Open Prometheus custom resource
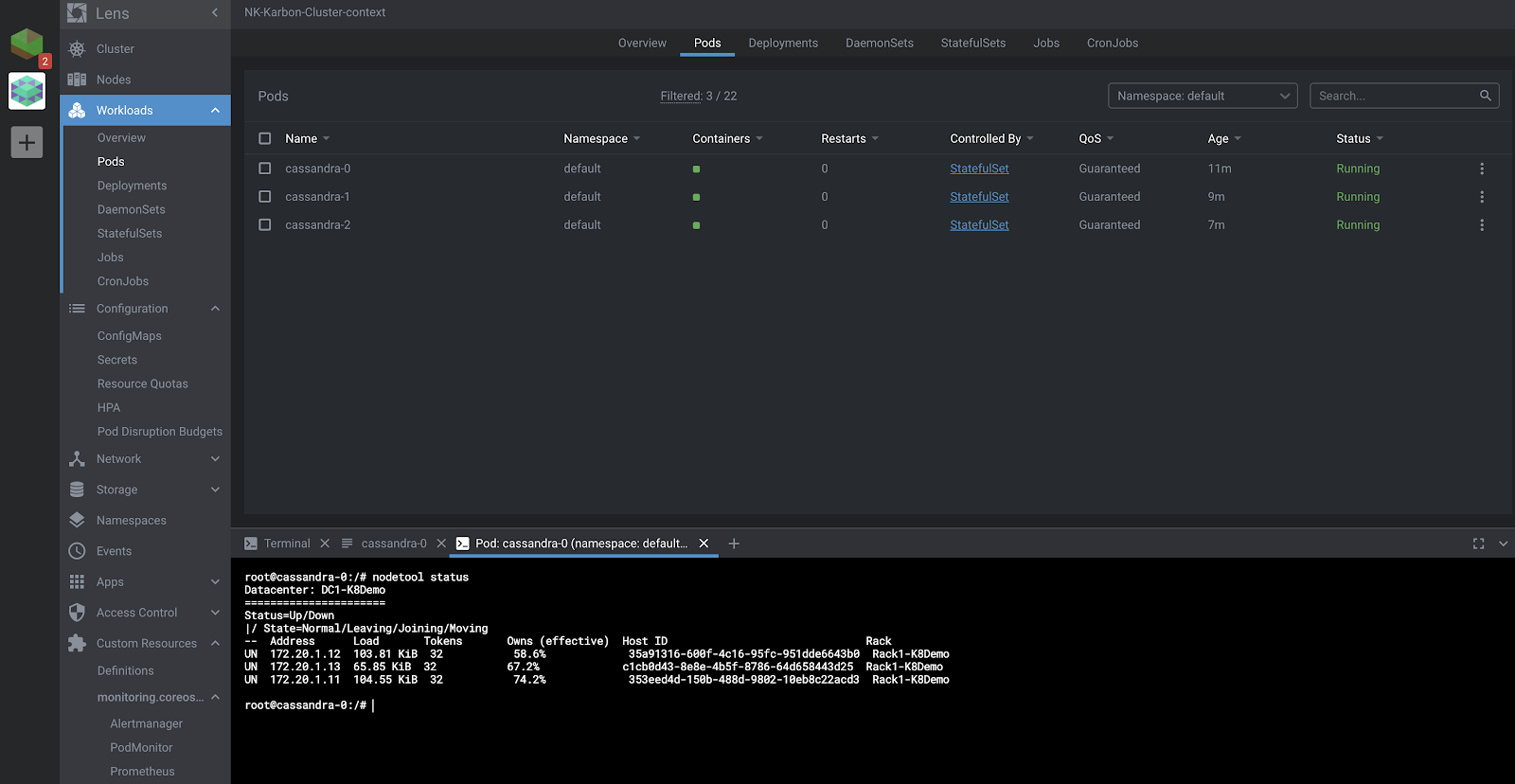This screenshot has height=784, width=1515. (142, 772)
